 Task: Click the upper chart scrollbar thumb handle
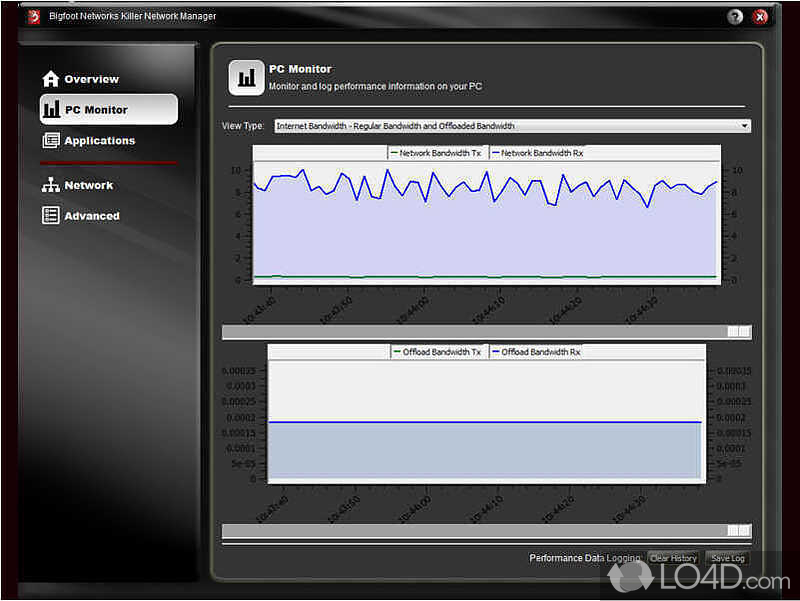coord(739,332)
